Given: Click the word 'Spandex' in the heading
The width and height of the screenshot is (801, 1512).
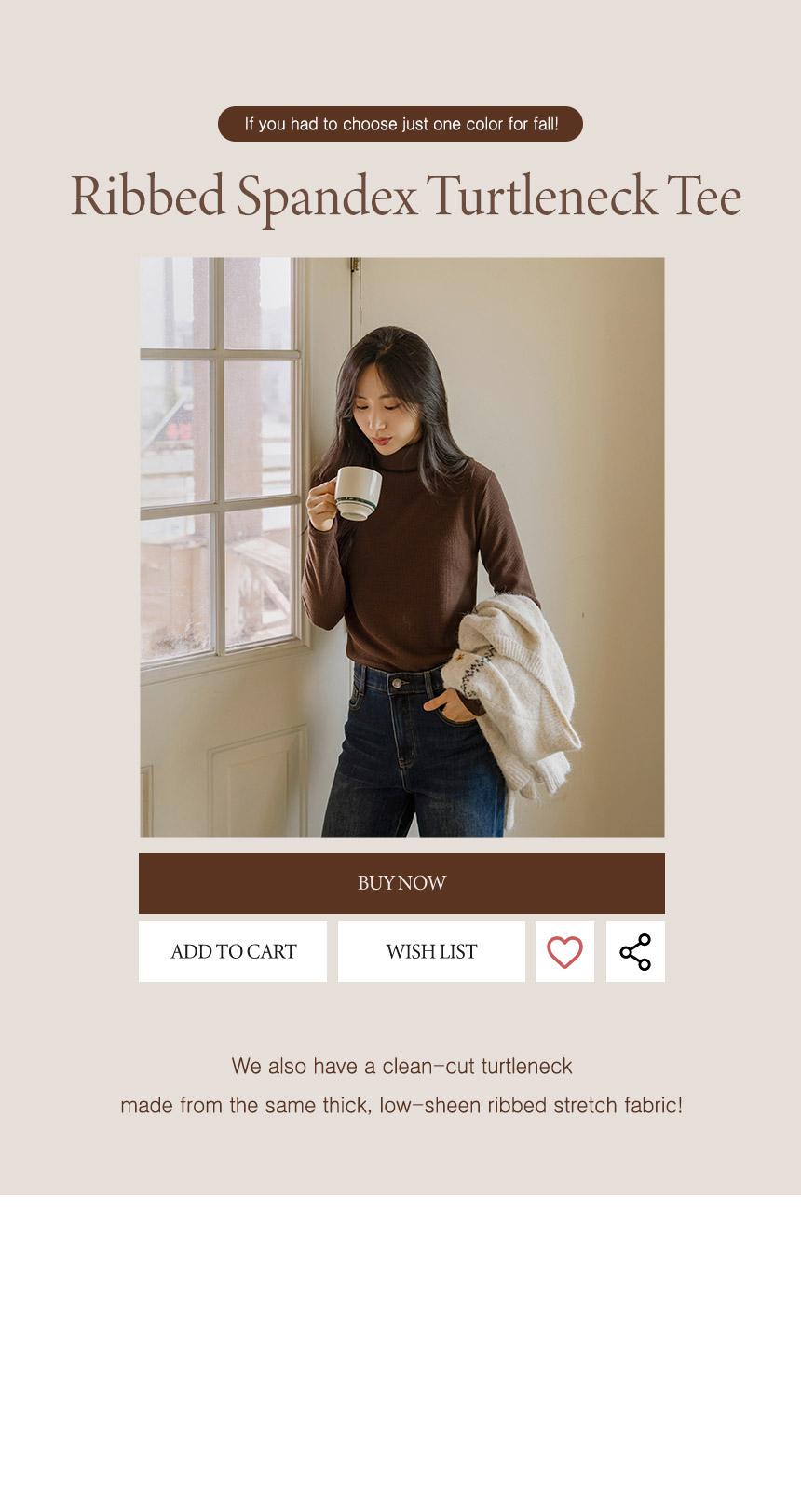Looking at the screenshot, I should pos(327,198).
